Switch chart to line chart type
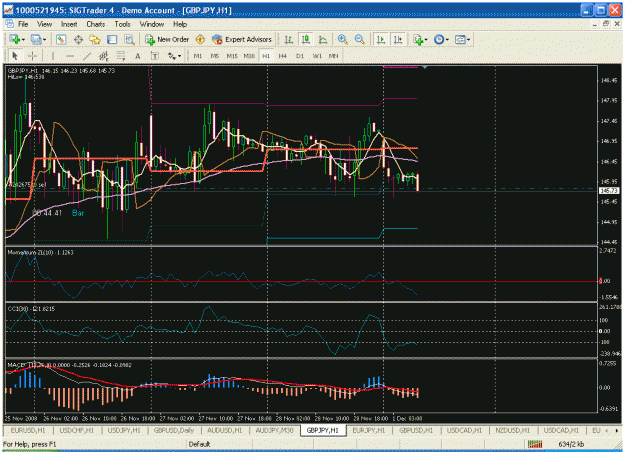 pos(323,39)
